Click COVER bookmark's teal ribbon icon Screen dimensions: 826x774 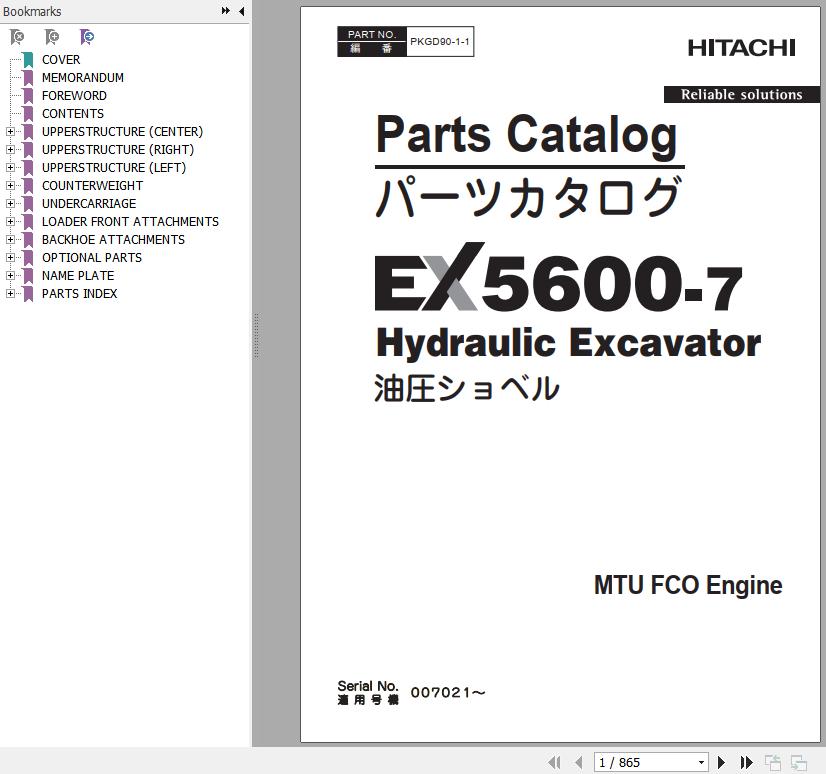click(28, 60)
